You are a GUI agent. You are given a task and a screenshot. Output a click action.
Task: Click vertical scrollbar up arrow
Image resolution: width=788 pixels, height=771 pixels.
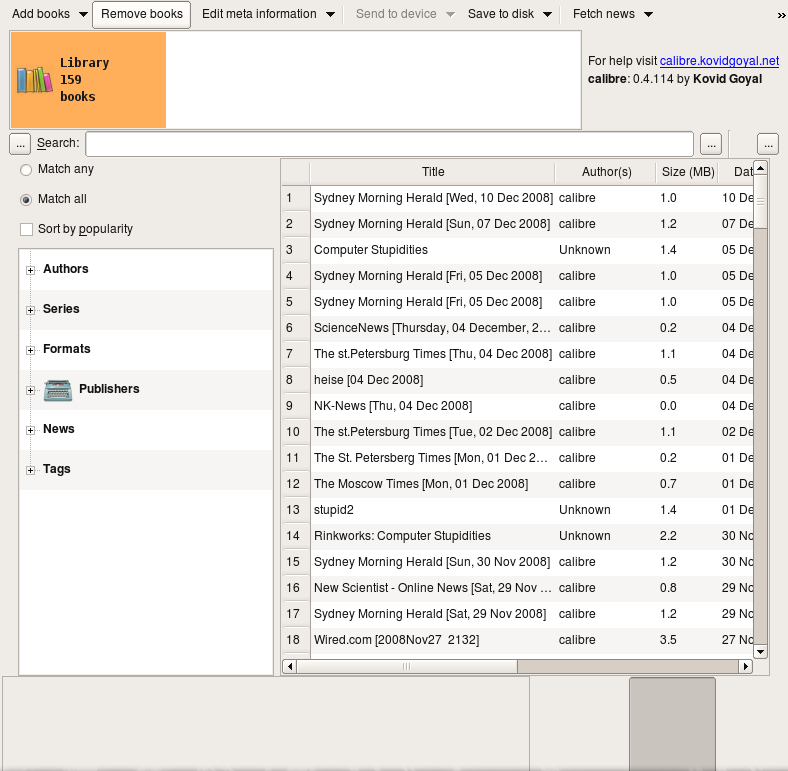coord(760,168)
